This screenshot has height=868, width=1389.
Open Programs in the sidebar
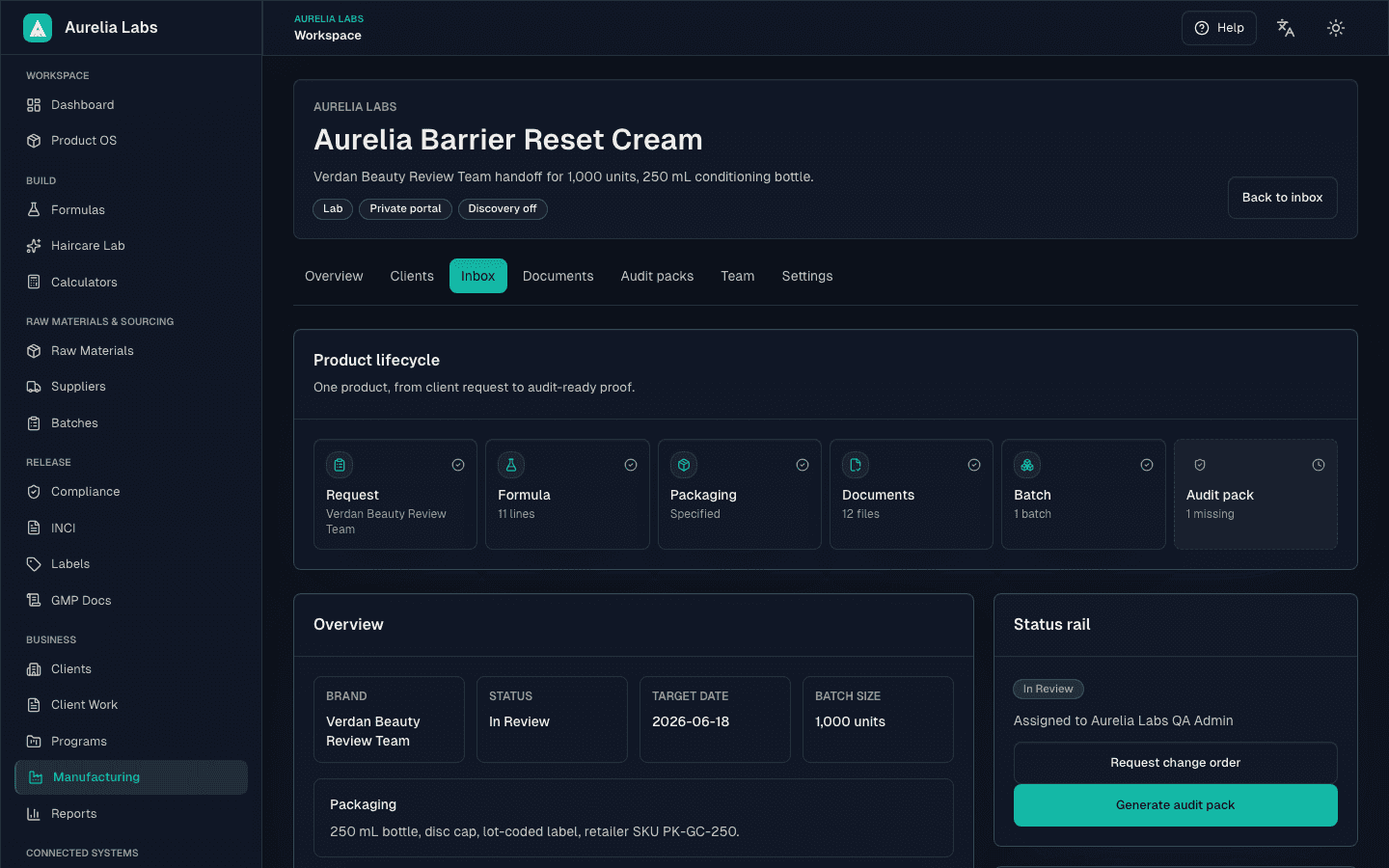(x=131, y=742)
